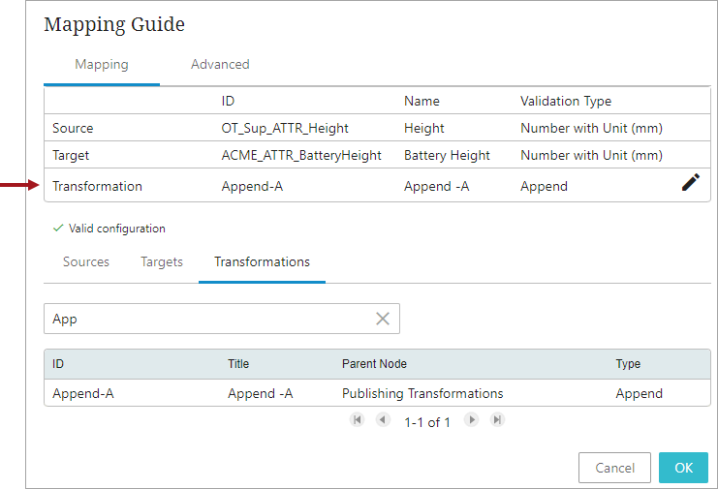Select the Source row OT_Sup_ATTR_Height
The height and width of the screenshot is (489, 718).
tap(377, 128)
